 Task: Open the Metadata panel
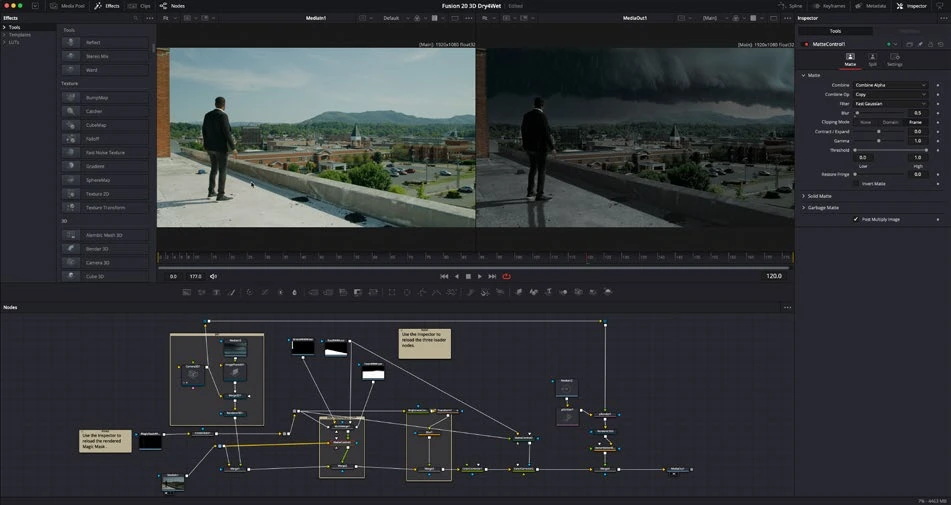(870, 5)
